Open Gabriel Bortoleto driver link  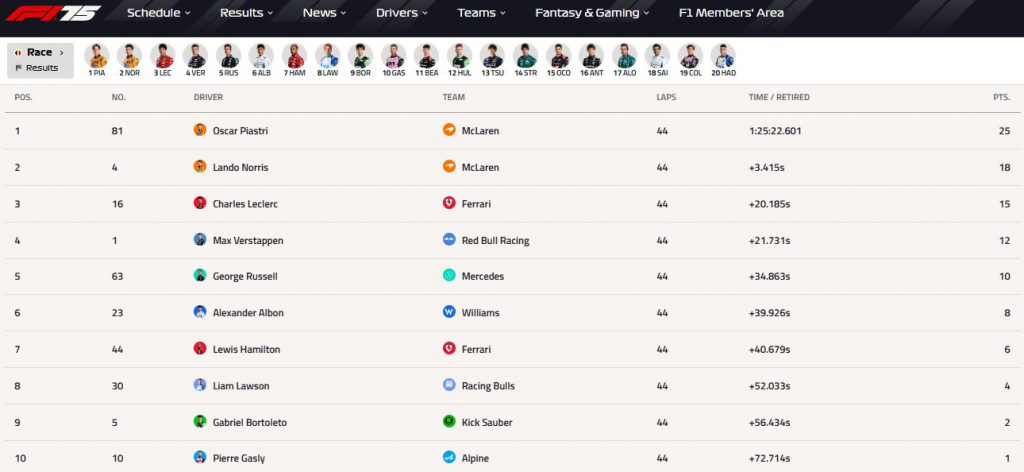click(249, 422)
